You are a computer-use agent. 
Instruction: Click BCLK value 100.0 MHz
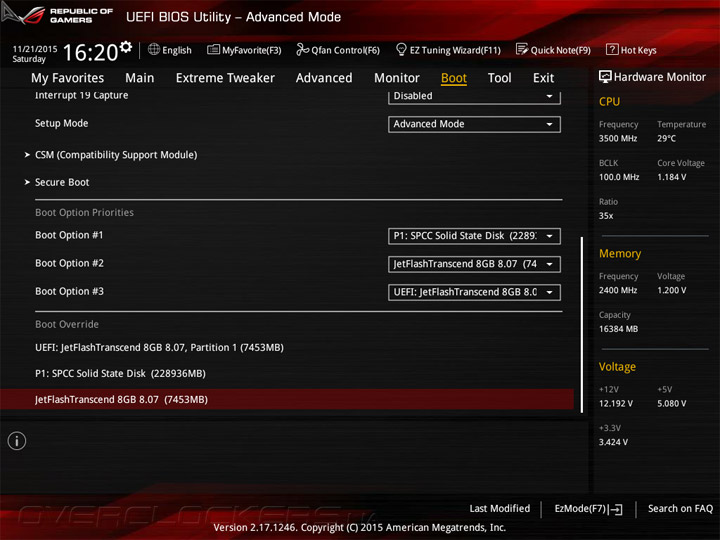[x=619, y=177]
